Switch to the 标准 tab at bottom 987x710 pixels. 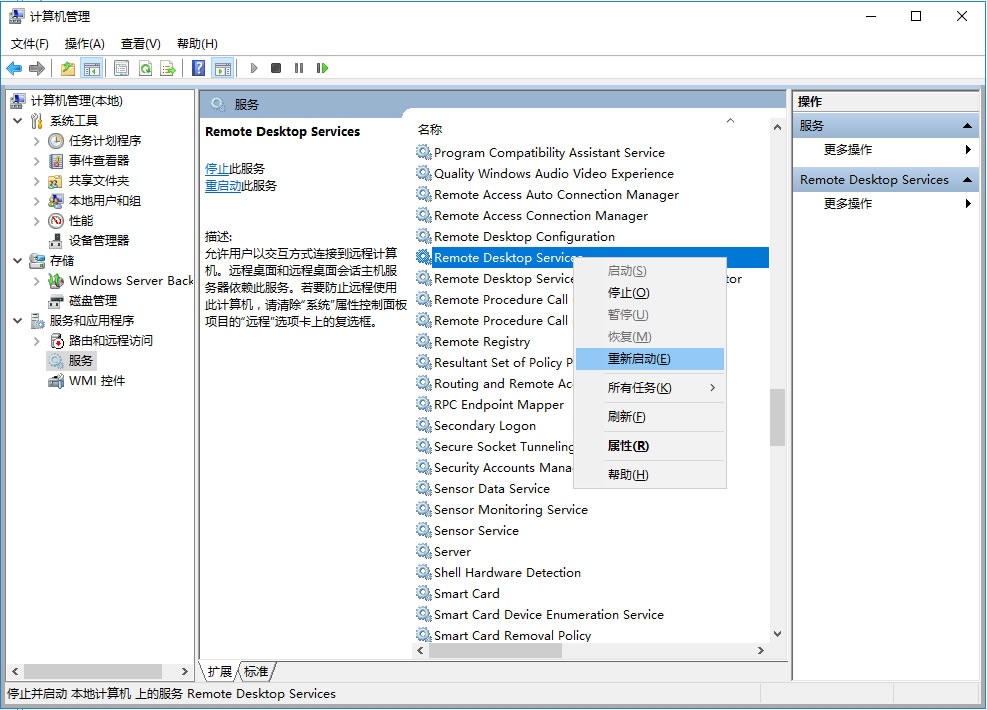coord(257,671)
